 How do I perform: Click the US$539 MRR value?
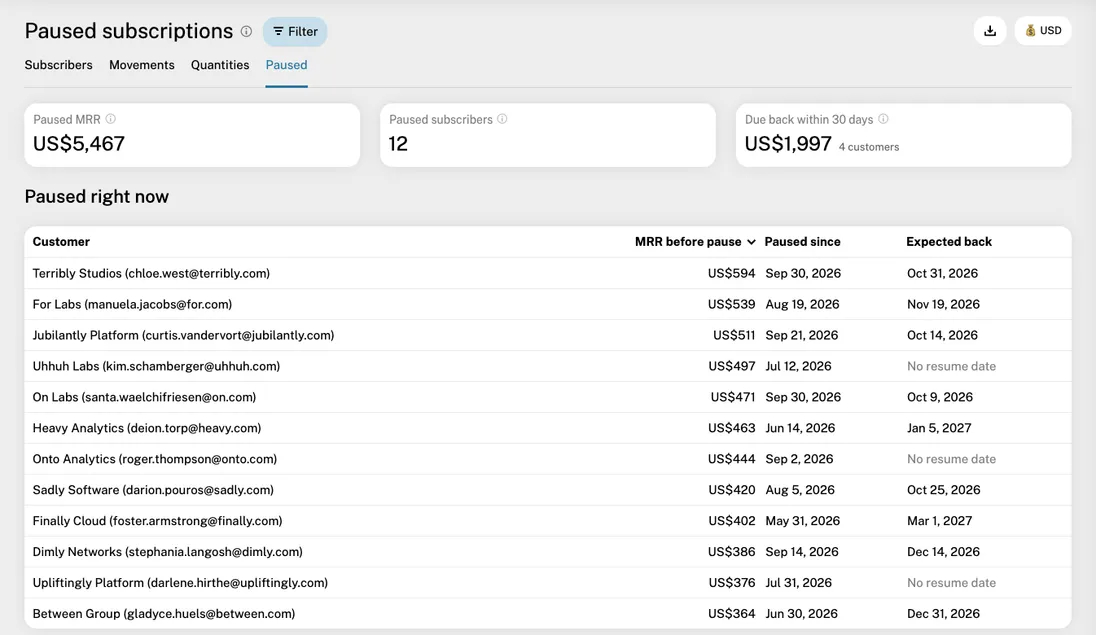click(x=732, y=304)
